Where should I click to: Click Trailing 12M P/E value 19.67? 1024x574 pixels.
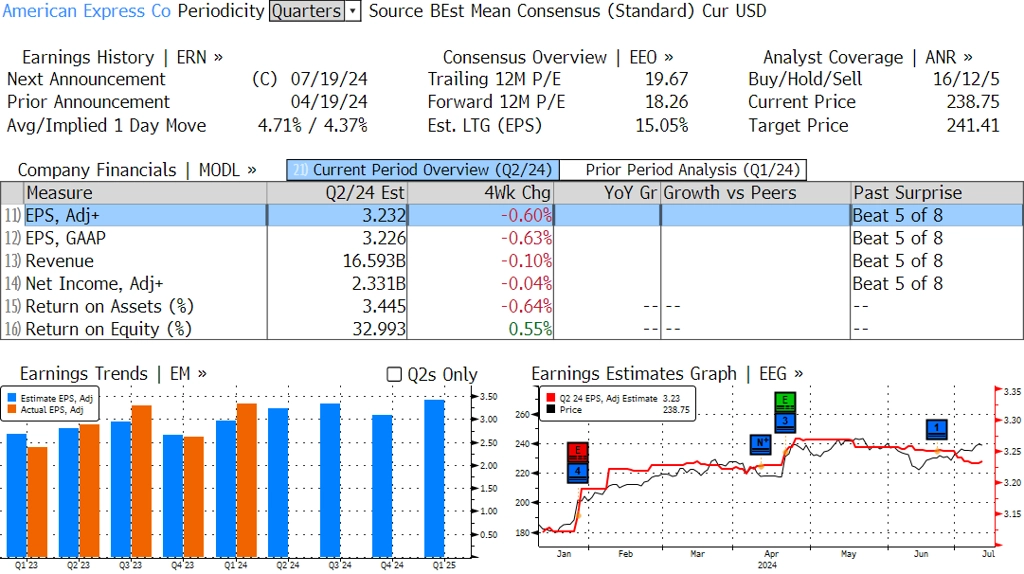pyautogui.click(x=667, y=79)
